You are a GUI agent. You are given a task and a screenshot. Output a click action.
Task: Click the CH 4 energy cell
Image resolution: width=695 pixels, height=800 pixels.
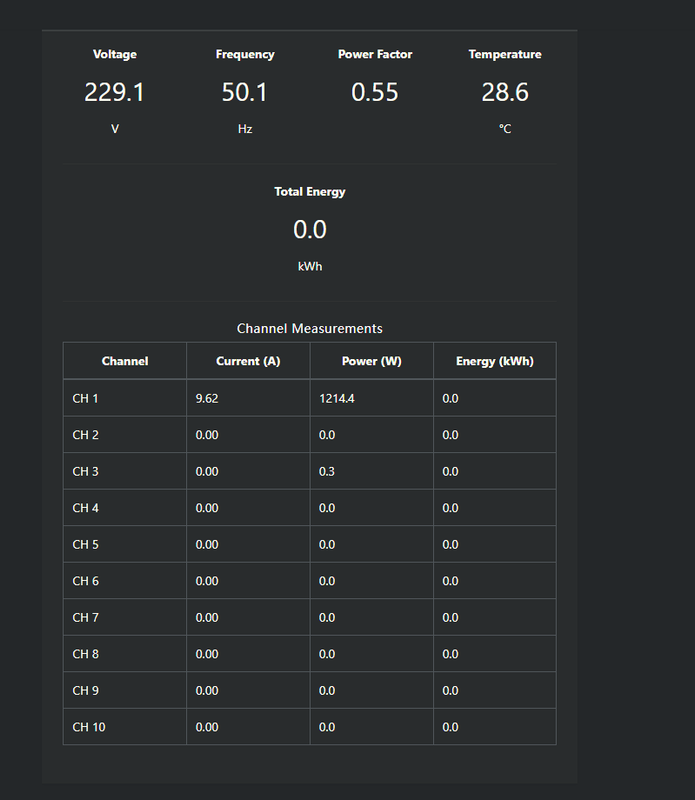[x=495, y=508]
